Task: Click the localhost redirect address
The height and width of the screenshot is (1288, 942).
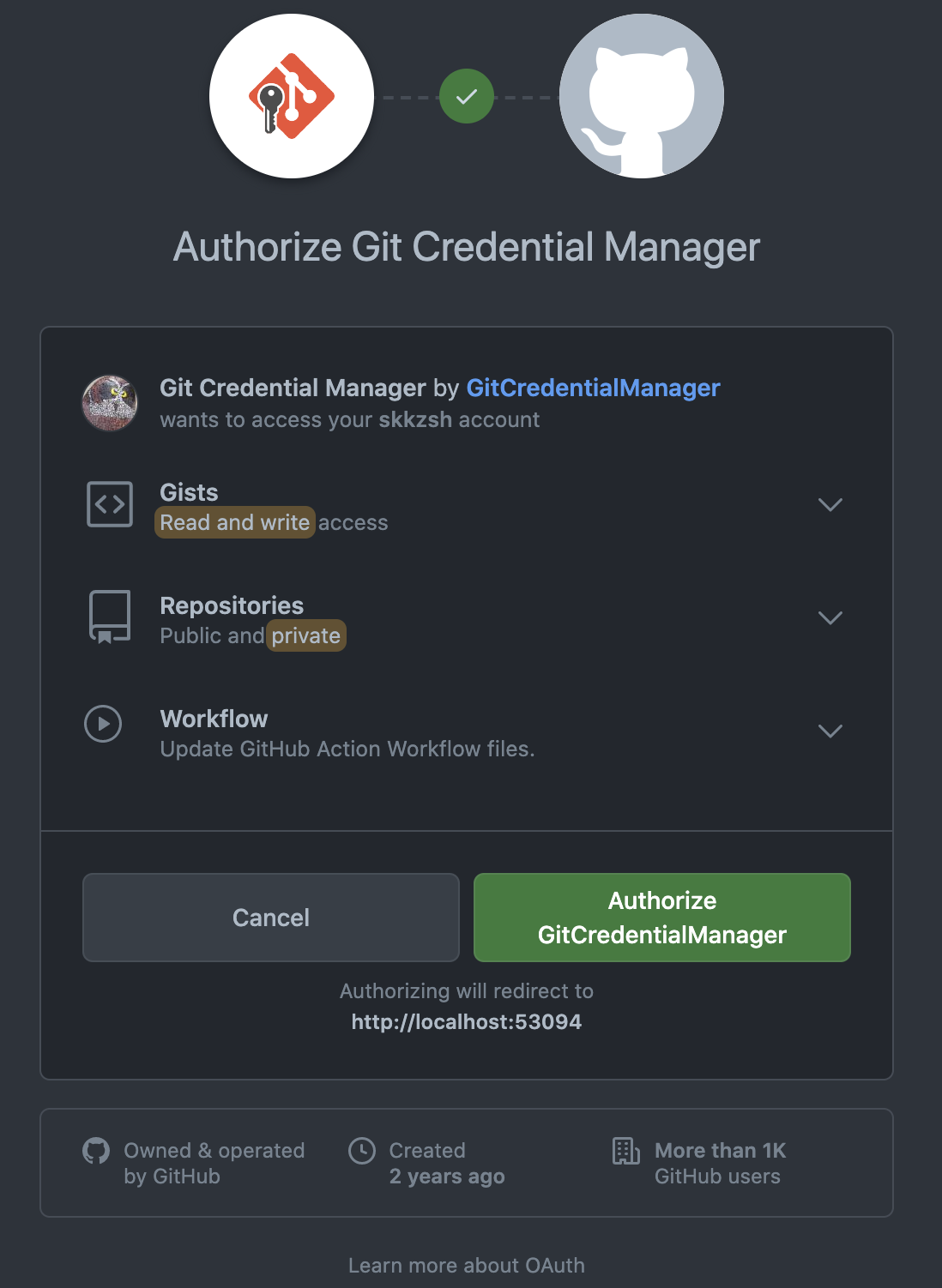Action: pyautogui.click(x=466, y=1021)
